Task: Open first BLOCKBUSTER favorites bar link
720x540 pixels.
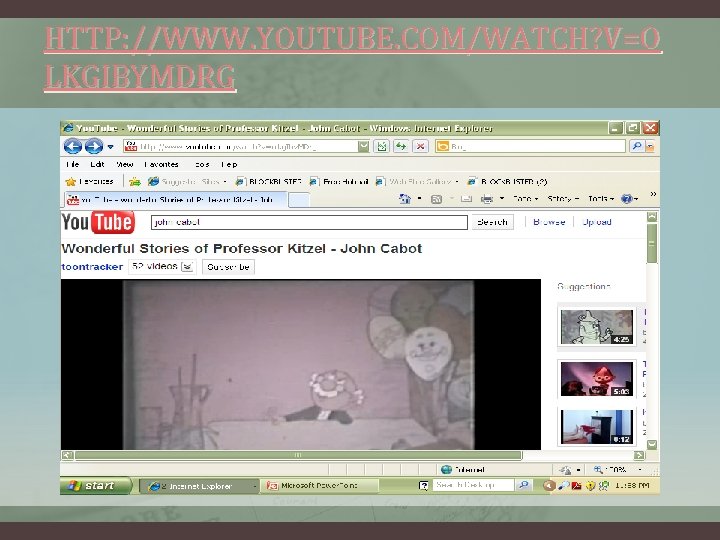Action: (x=269, y=182)
